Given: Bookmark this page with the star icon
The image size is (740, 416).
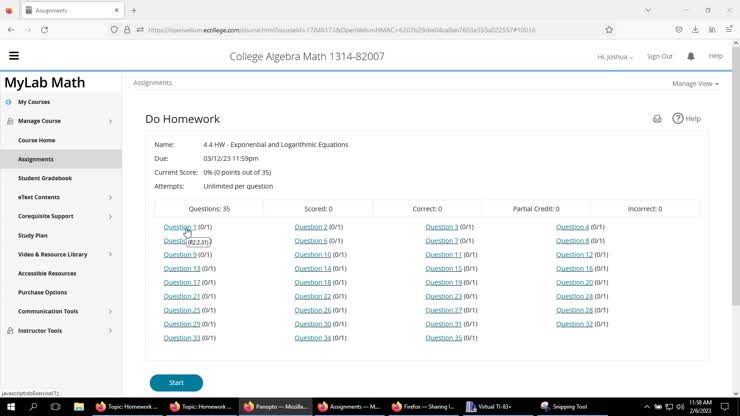Looking at the screenshot, I should (609, 30).
